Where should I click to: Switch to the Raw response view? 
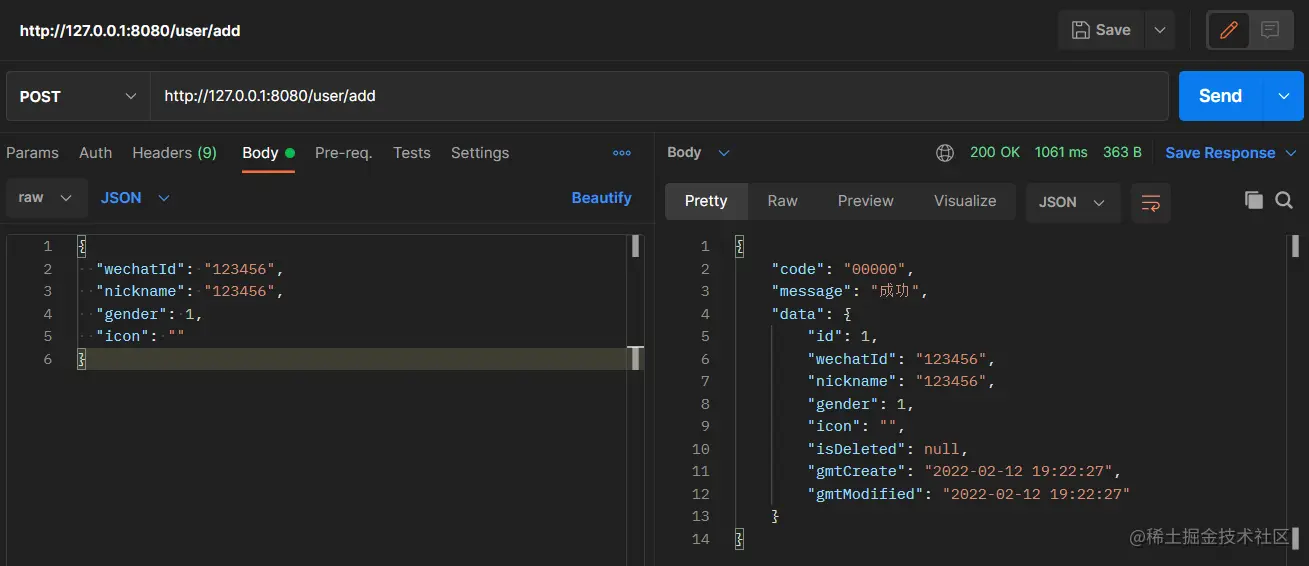click(782, 201)
